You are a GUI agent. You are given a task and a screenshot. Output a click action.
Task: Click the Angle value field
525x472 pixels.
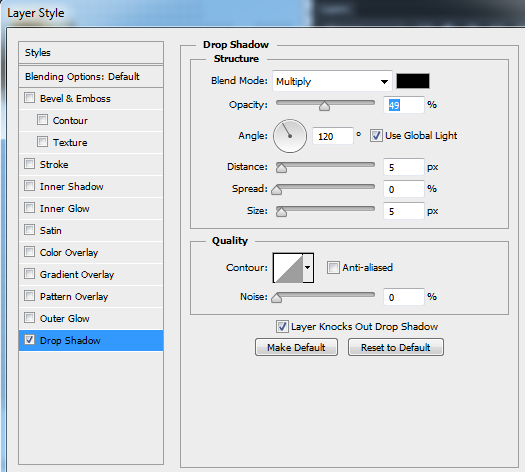[x=332, y=136]
